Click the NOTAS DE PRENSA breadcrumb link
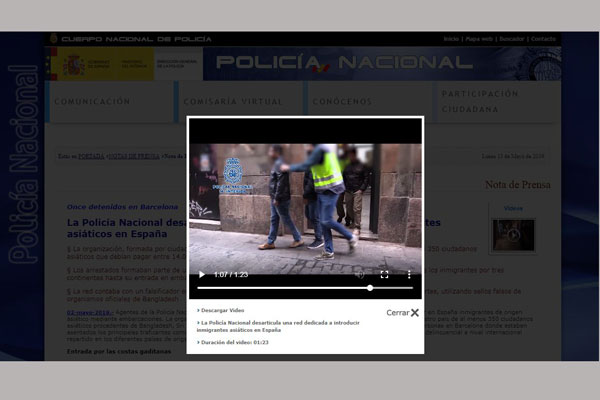The width and height of the screenshot is (600, 400). tap(134, 156)
